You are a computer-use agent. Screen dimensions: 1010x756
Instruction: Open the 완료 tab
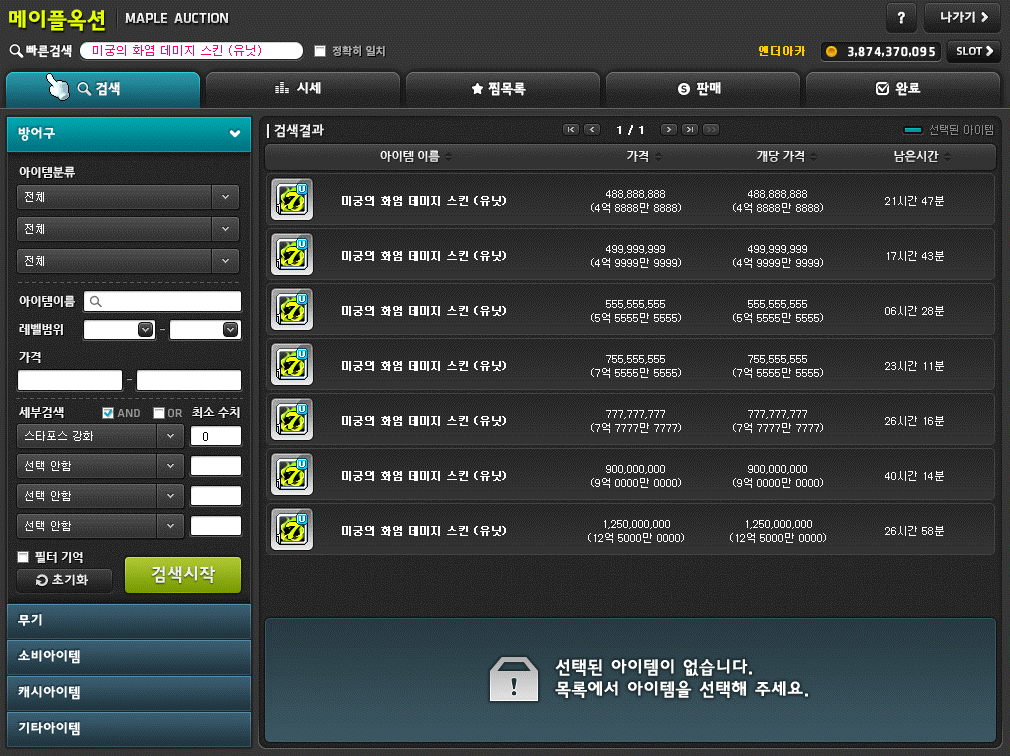902,89
